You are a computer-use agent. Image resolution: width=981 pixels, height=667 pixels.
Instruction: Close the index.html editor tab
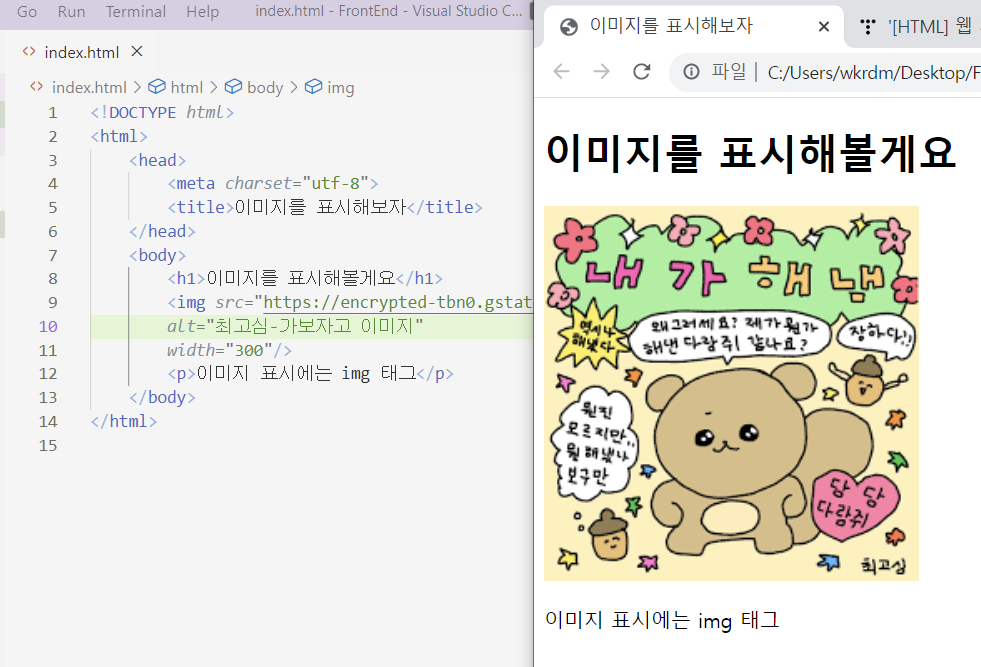[x=137, y=52]
